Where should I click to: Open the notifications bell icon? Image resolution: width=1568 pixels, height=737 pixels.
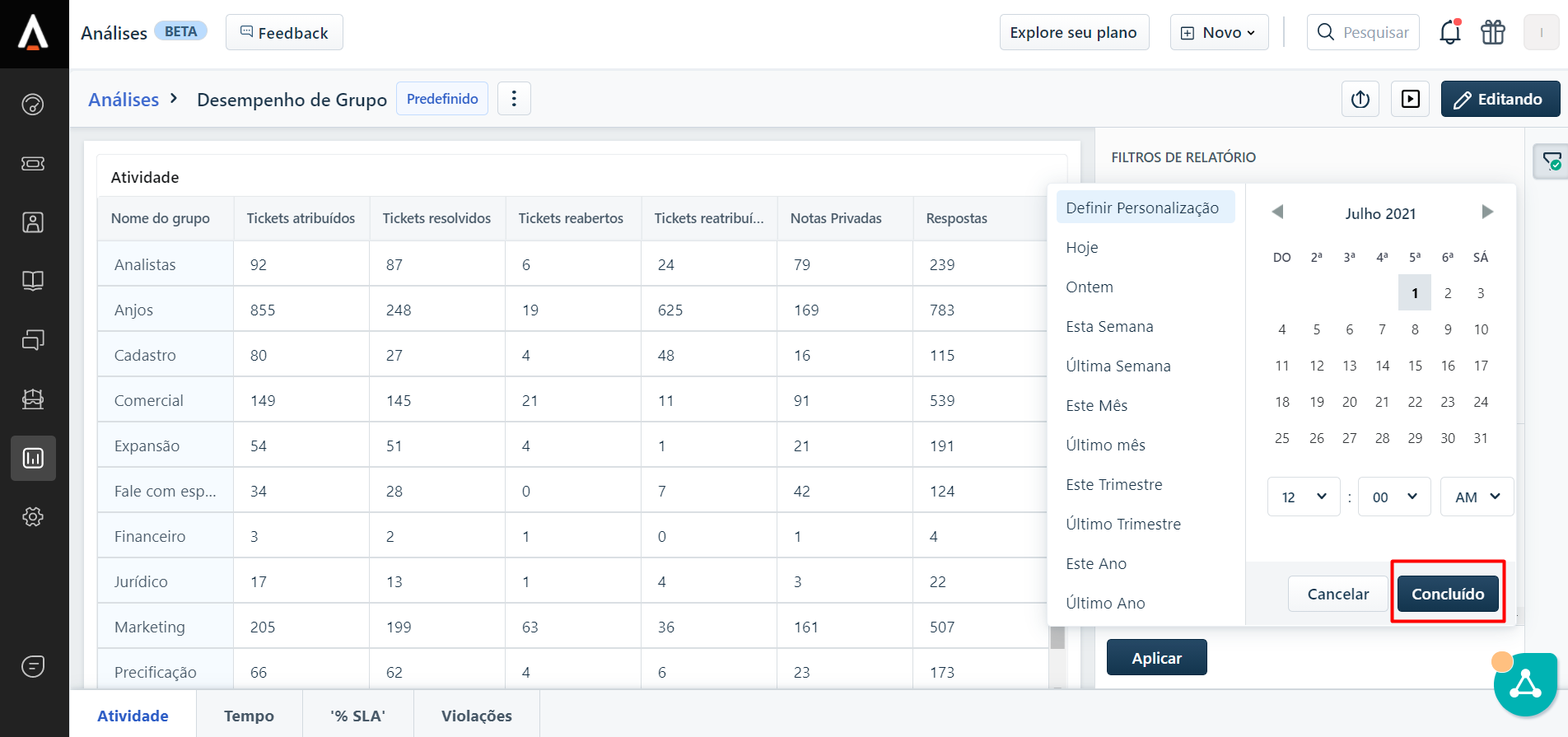(x=1449, y=33)
